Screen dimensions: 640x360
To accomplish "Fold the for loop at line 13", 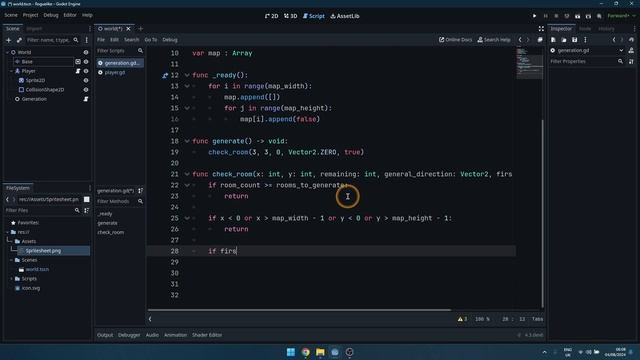I will click(x=187, y=86).
